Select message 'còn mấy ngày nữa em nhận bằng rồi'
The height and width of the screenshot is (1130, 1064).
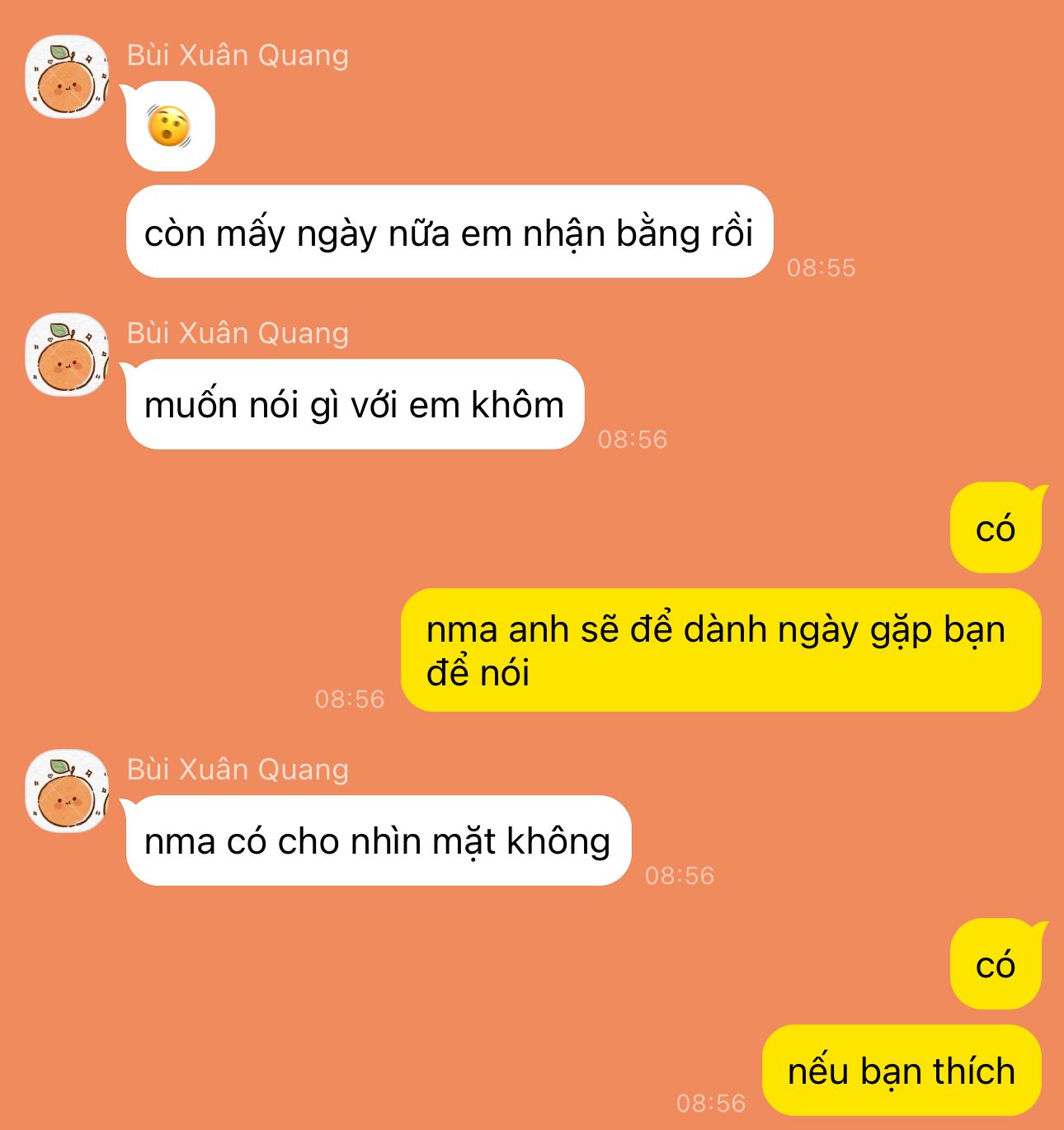click(450, 232)
